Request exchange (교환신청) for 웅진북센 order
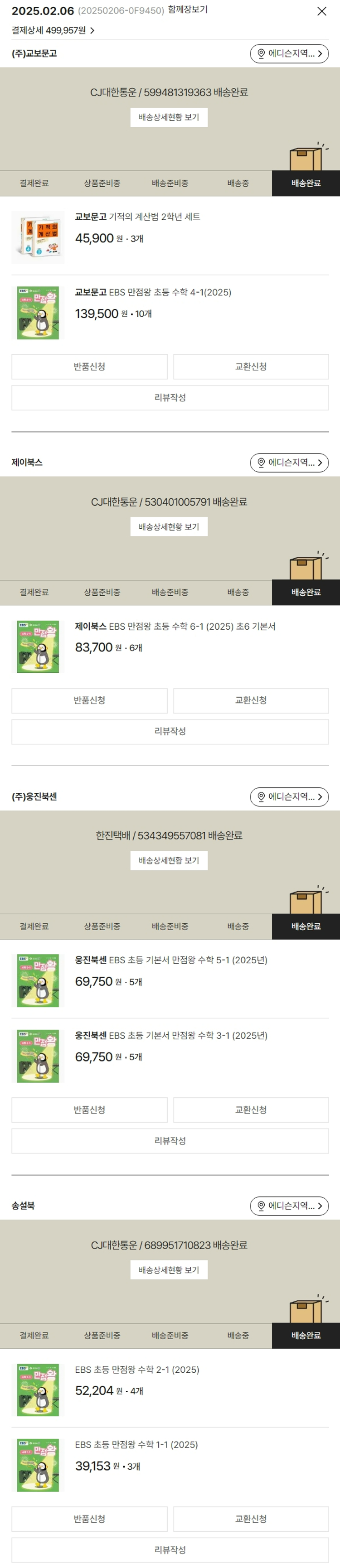 tap(251, 1110)
